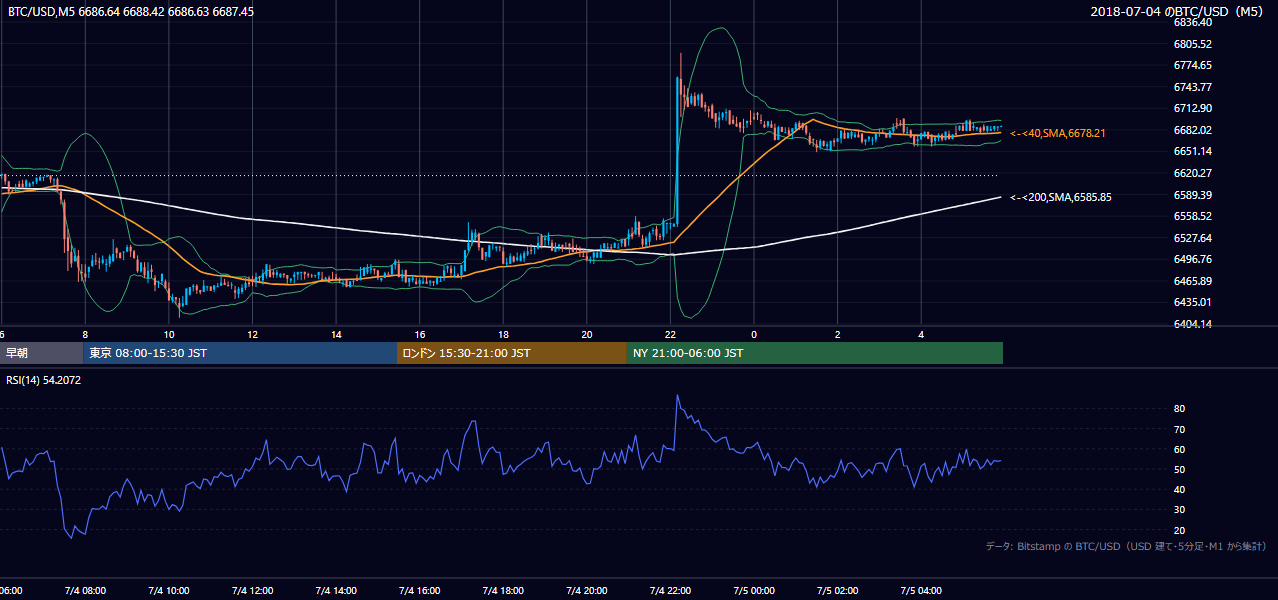
Task: Select the 200 SMA label 6585.85
Action: pyautogui.click(x=1060, y=197)
